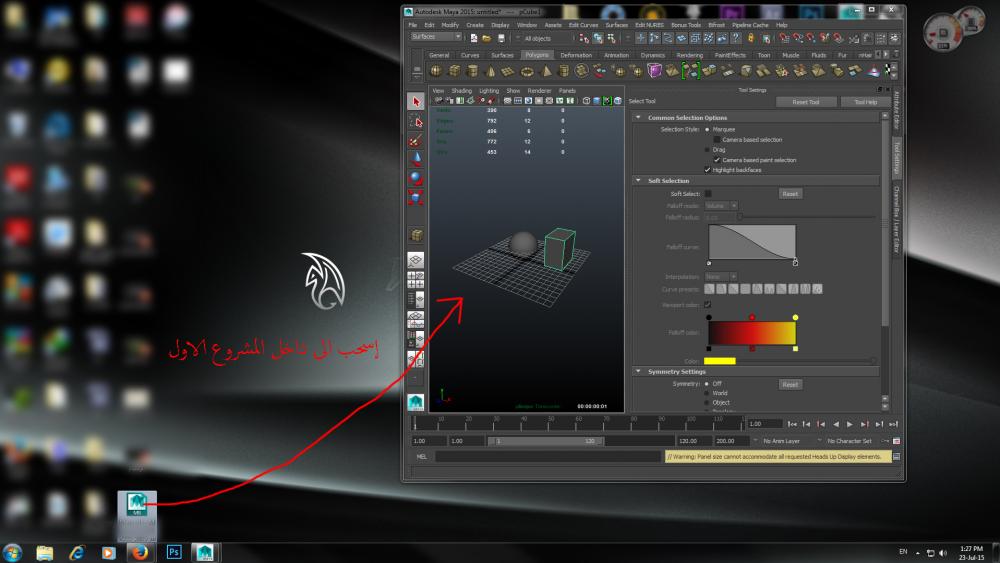Click the question mark help icon on status line
Image resolution: width=1000 pixels, height=563 pixels.
click(736, 38)
